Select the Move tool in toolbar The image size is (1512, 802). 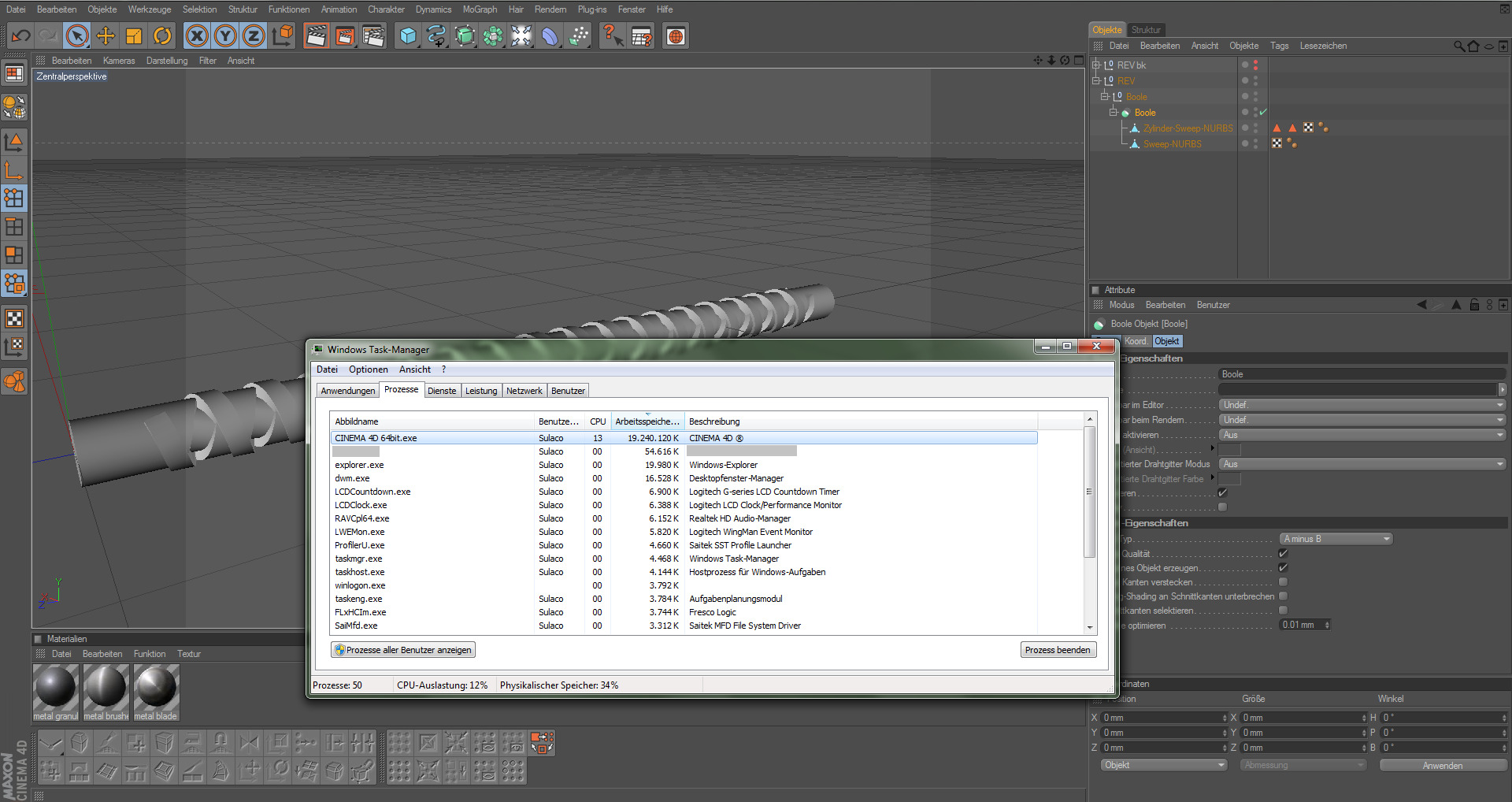click(x=106, y=36)
